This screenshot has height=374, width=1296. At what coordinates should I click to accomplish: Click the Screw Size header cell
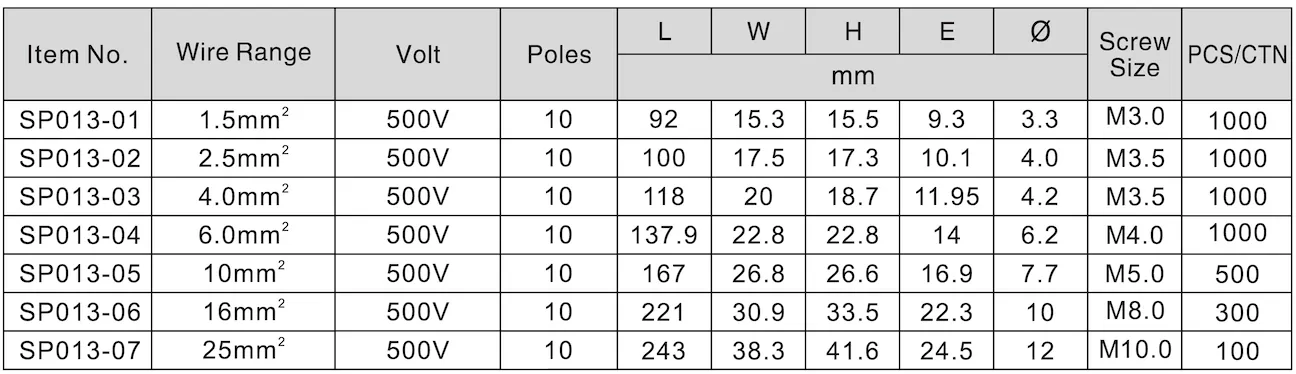1134,56
